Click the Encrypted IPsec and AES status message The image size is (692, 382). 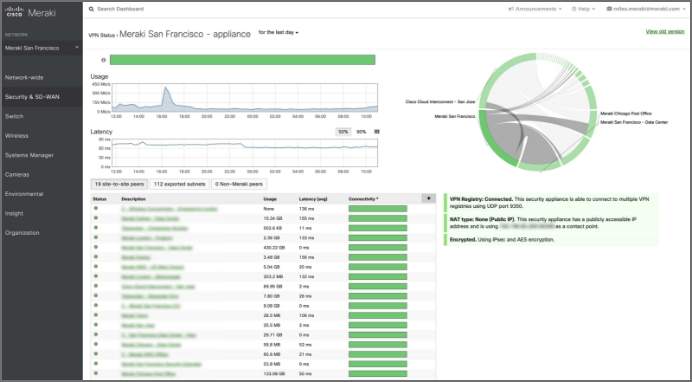(551, 240)
